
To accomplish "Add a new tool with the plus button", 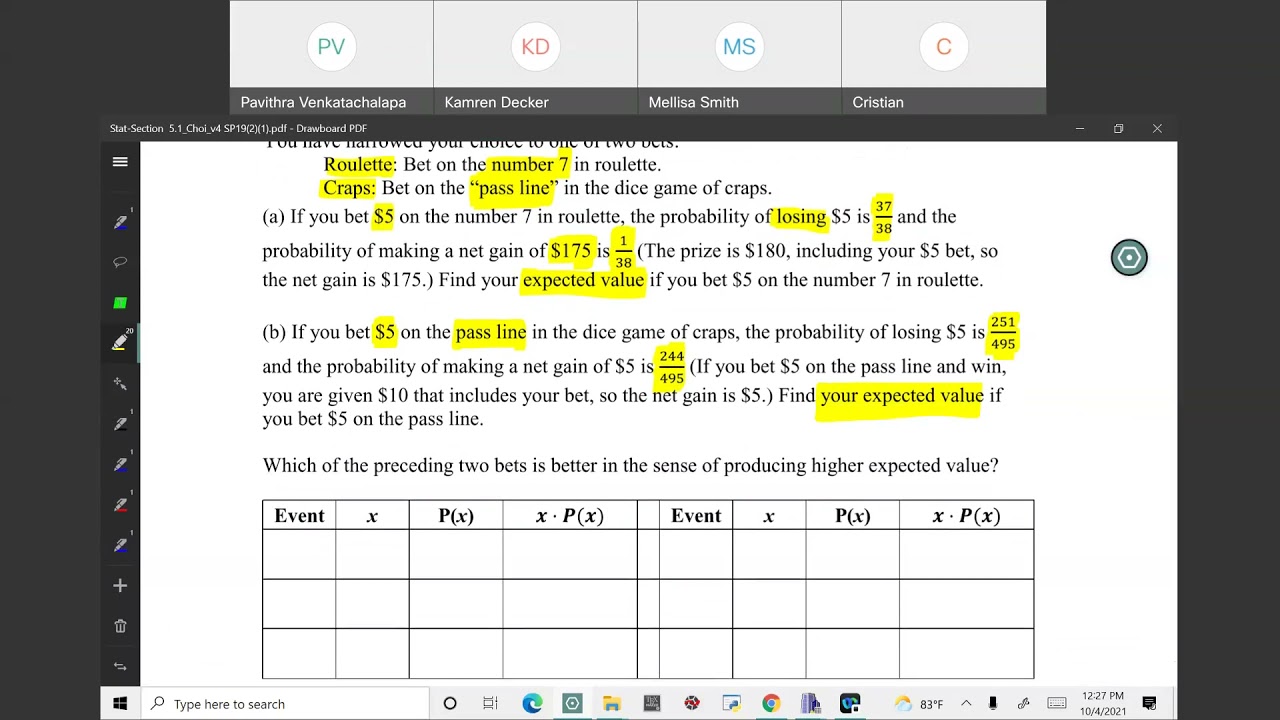I will pos(120,586).
